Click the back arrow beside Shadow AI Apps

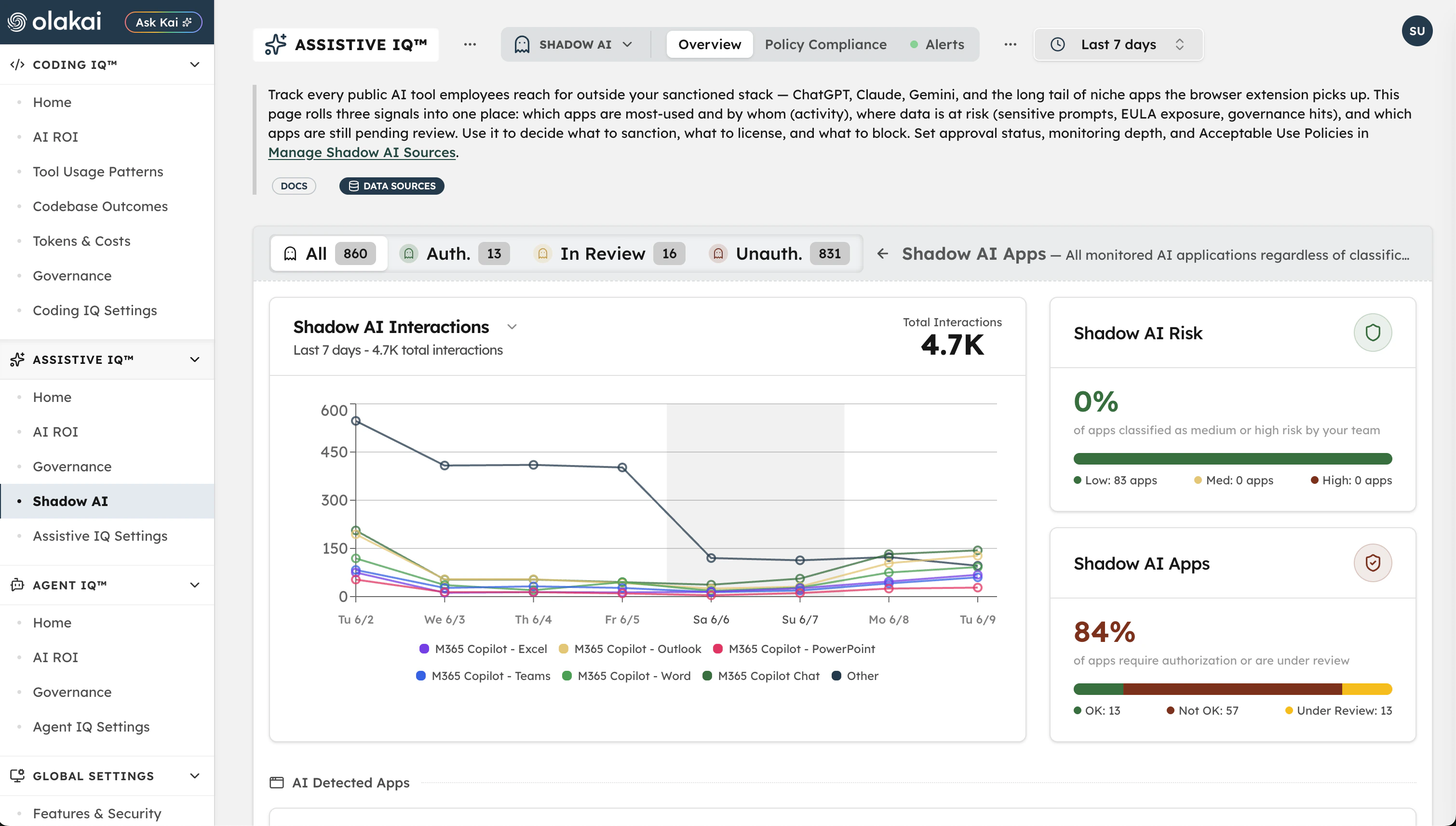(882, 253)
